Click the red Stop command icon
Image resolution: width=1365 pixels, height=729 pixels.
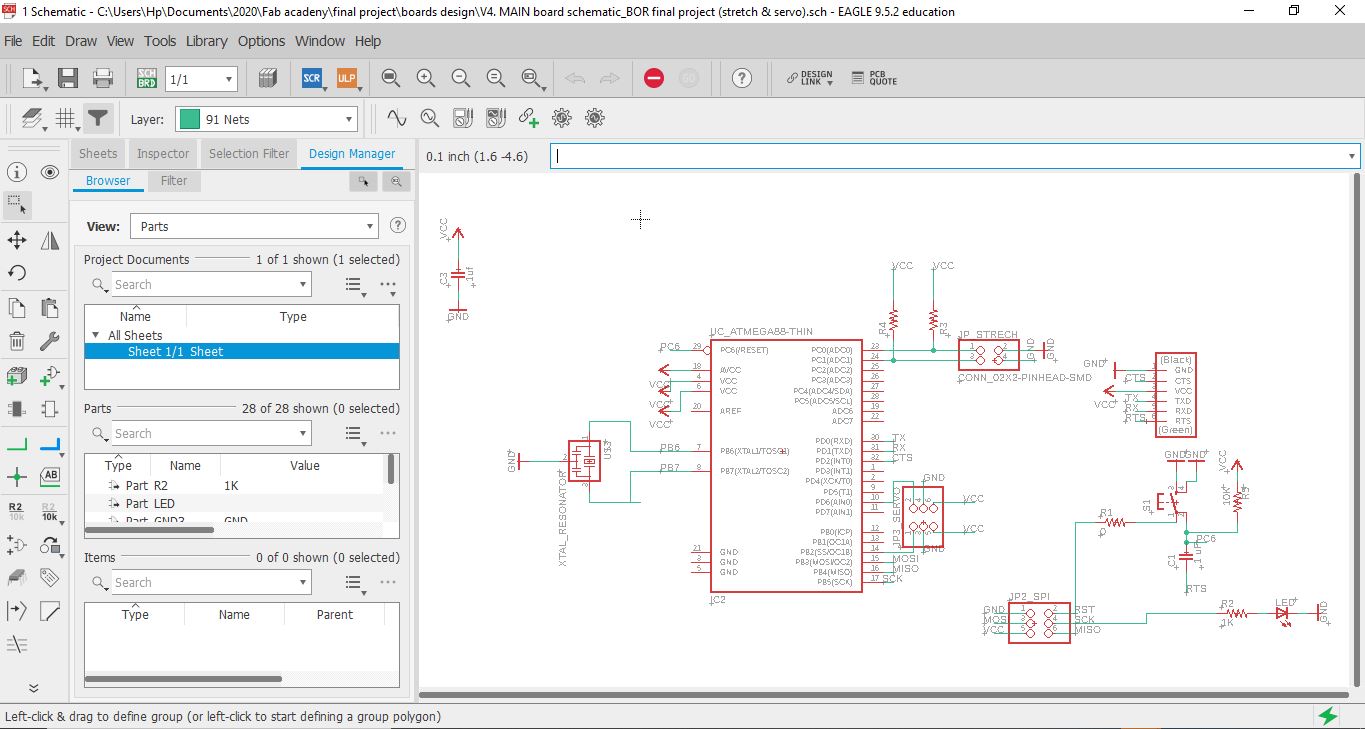click(x=654, y=78)
